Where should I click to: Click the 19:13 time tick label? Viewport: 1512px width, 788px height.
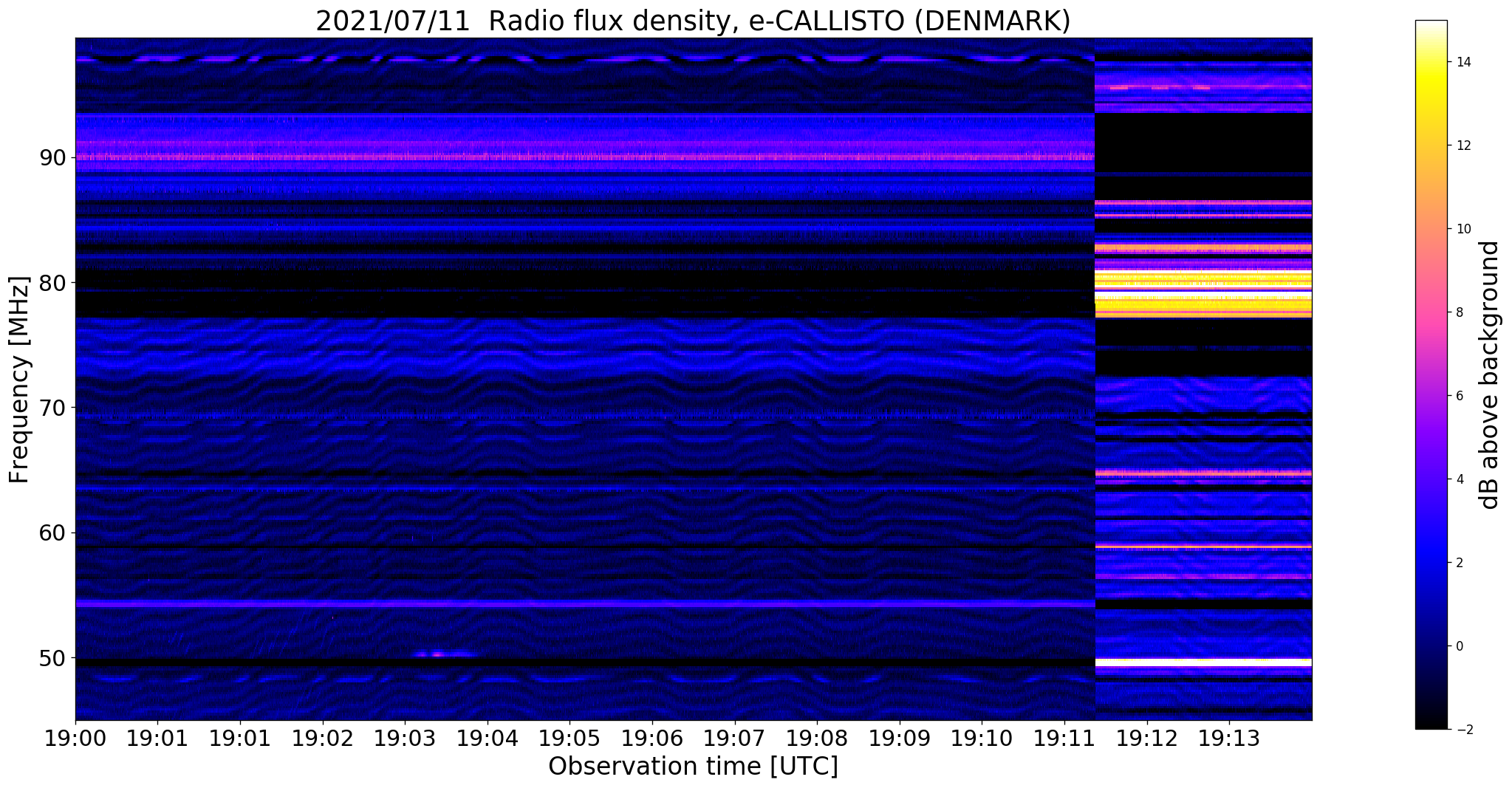pos(1229,739)
